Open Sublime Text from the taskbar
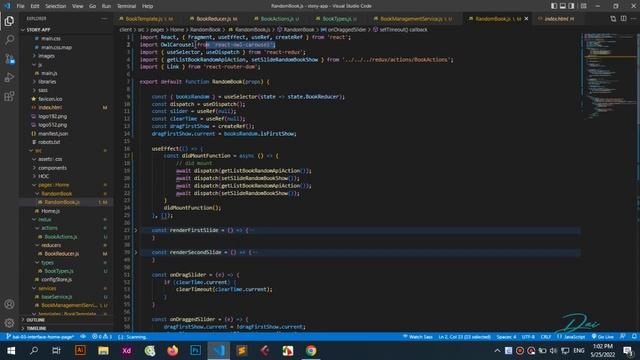The image size is (640, 360). 242,351
